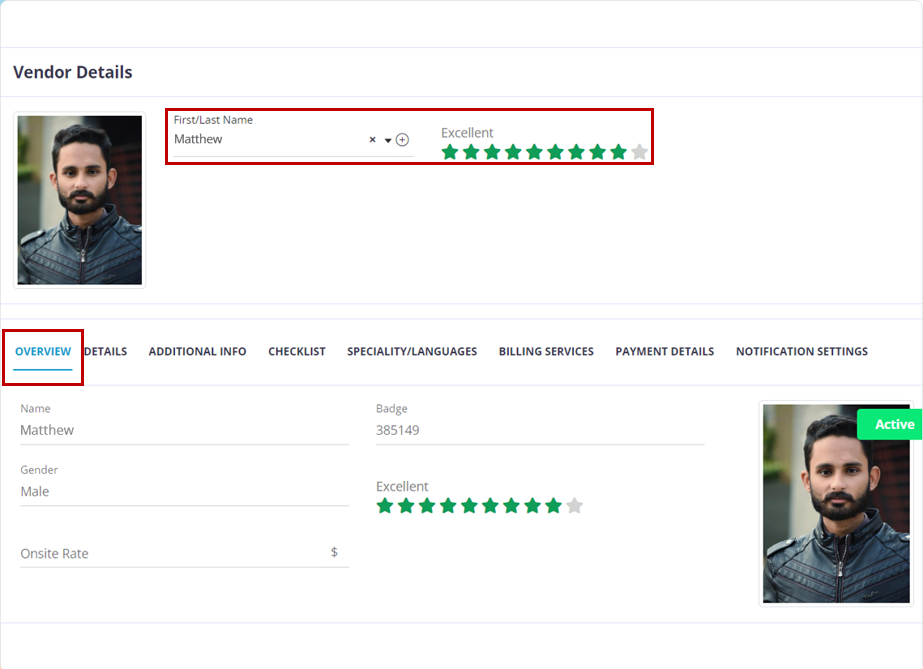The width and height of the screenshot is (923, 669).
Task: Click the Onsite Rate input field
Action: pyautogui.click(x=170, y=553)
